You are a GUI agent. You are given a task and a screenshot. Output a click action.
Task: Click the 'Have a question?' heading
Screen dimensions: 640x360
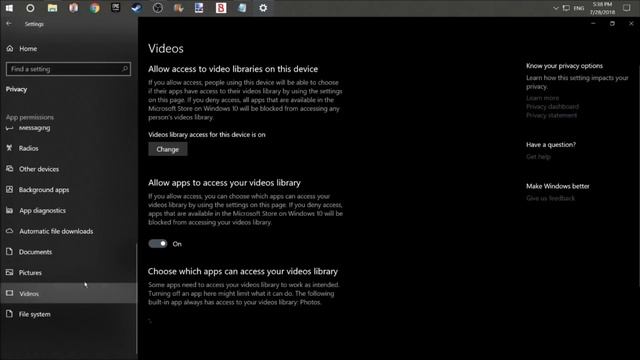coord(551,144)
